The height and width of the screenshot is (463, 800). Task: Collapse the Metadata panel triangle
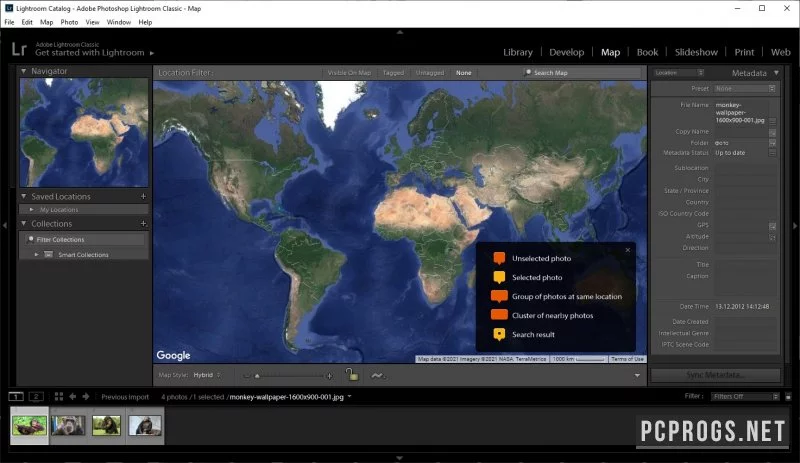click(776, 73)
